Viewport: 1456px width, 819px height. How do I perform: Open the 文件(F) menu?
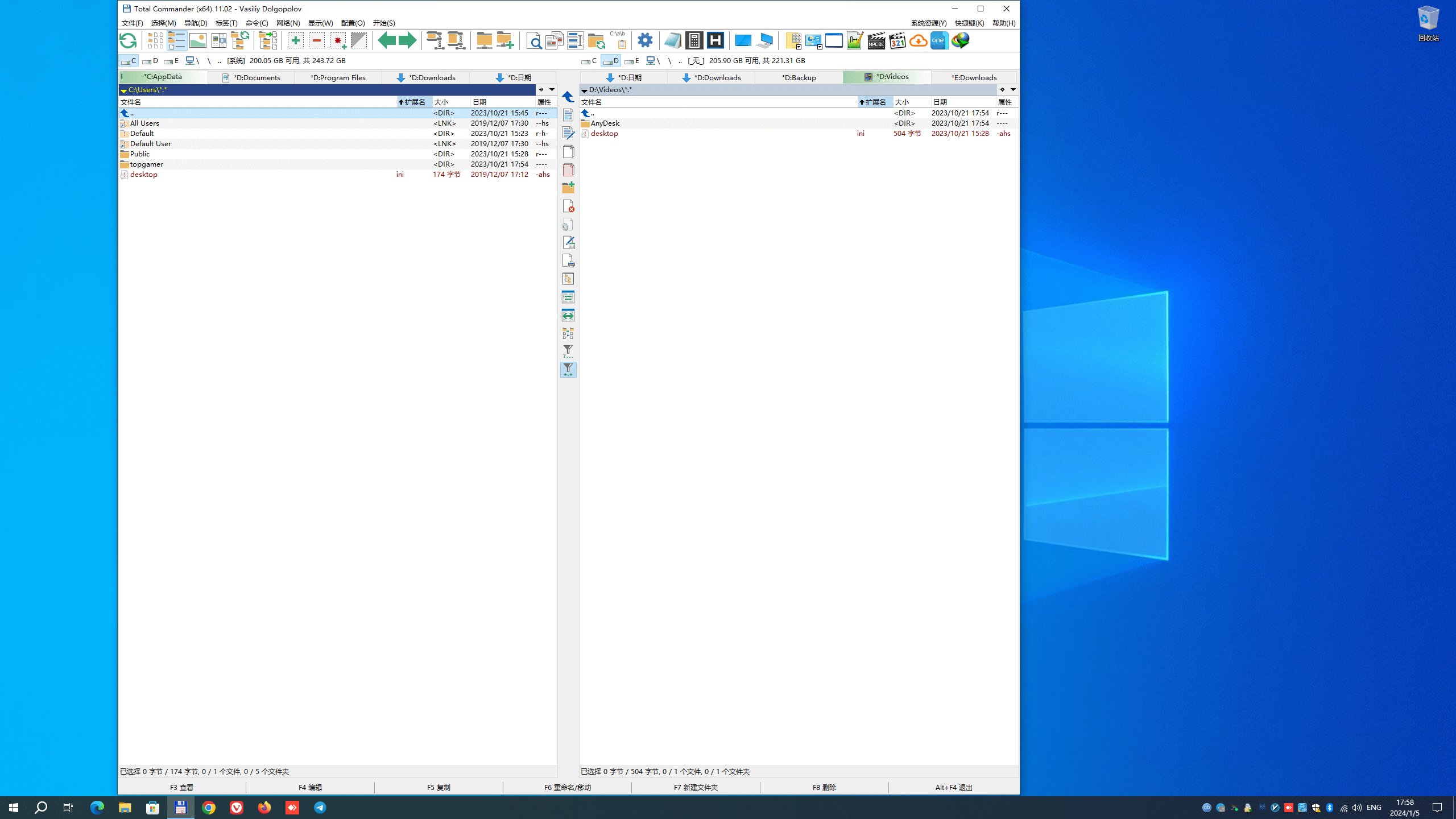[132, 23]
